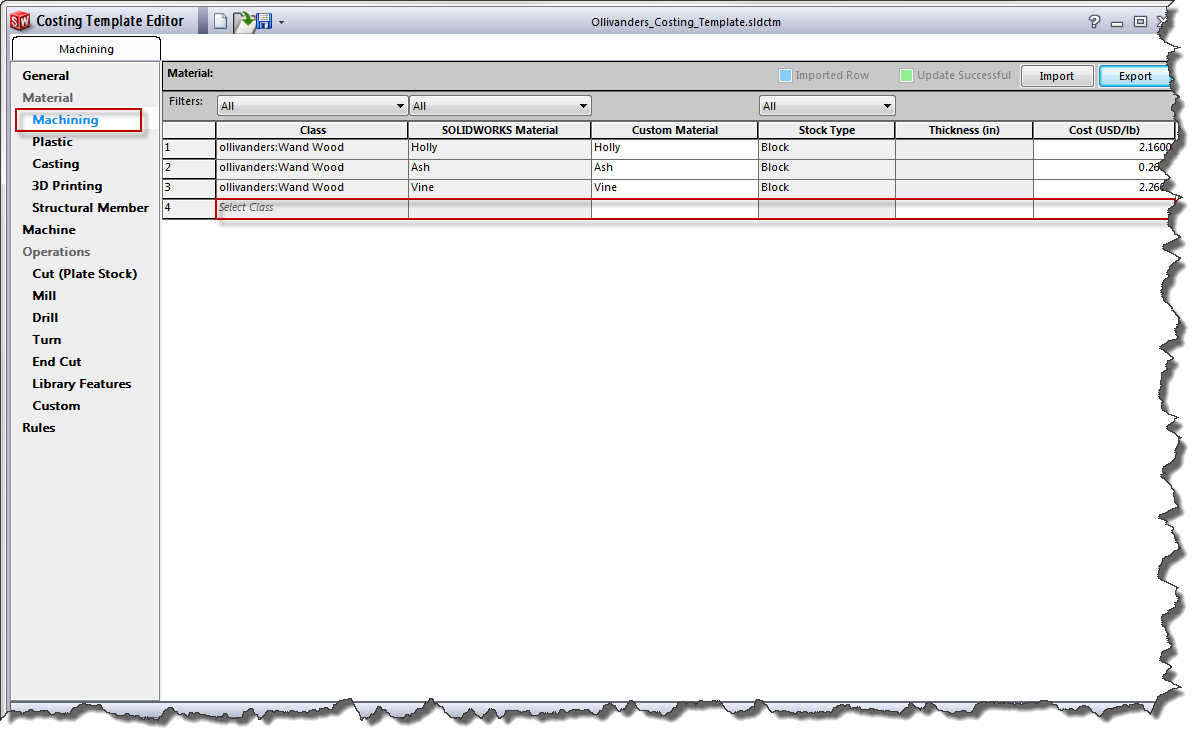
Task: Click the SOLIDWORKS Material column header
Action: [x=500, y=130]
